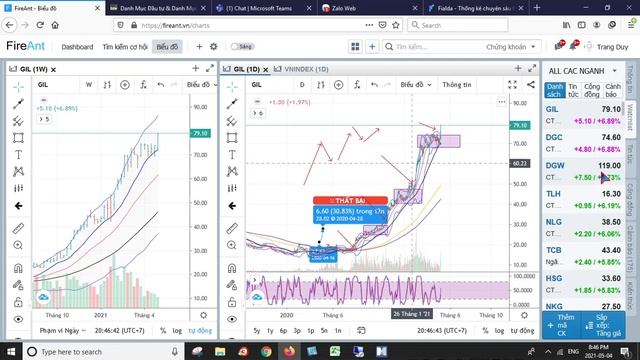Toggle the Sáng light theme switch
This screenshot has height=360, width=640.
tap(242, 47)
